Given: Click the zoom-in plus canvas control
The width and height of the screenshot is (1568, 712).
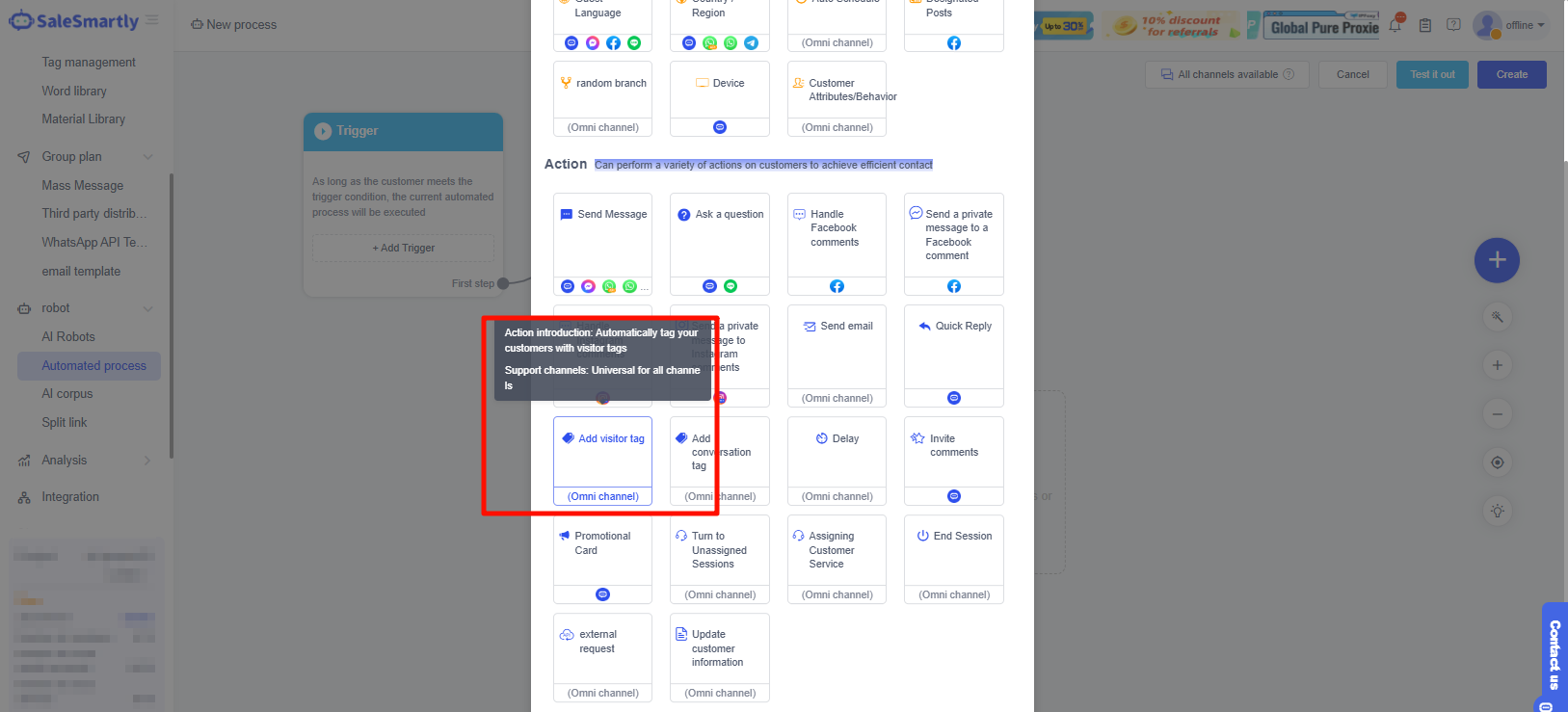Looking at the screenshot, I should click(1497, 365).
